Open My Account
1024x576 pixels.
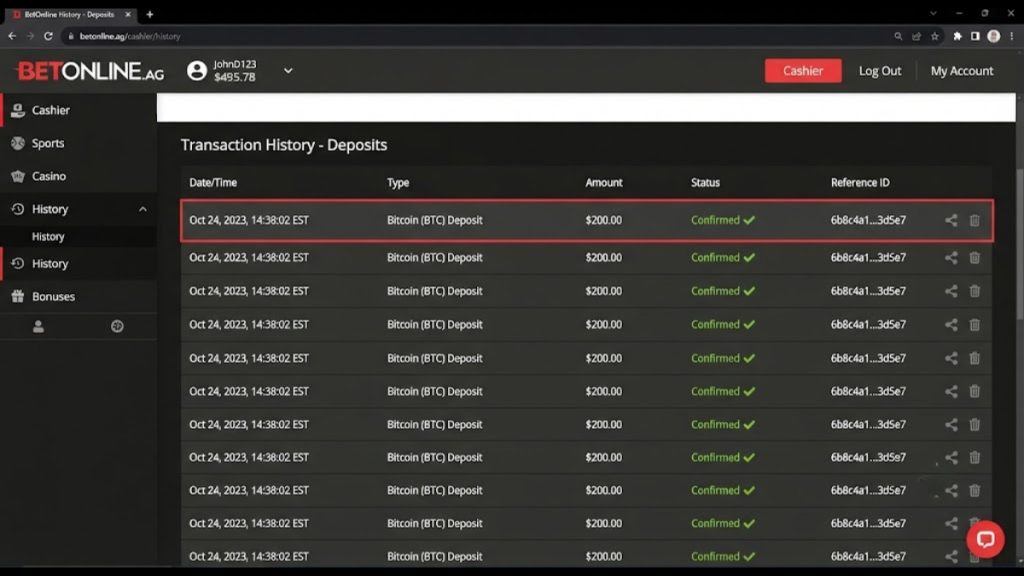[x=961, y=71]
